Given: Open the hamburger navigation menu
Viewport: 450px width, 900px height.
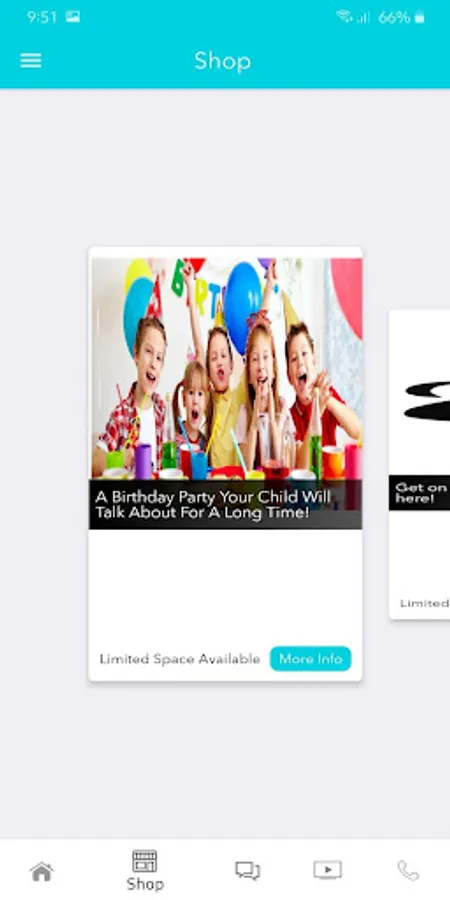Looking at the screenshot, I should pos(30,60).
